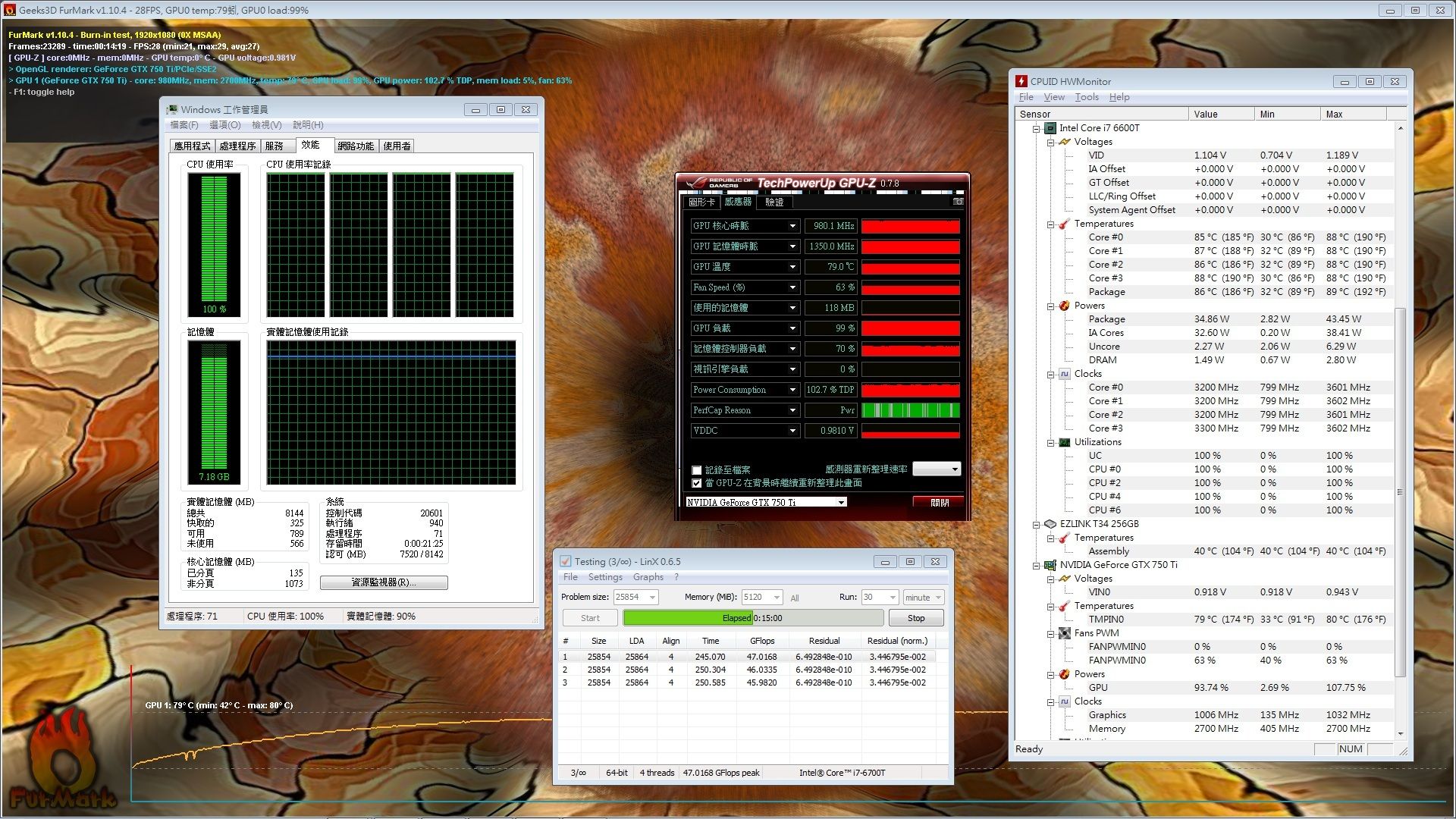Click Windows Task Manager title icon
The width and height of the screenshot is (1456, 819).
point(172,110)
